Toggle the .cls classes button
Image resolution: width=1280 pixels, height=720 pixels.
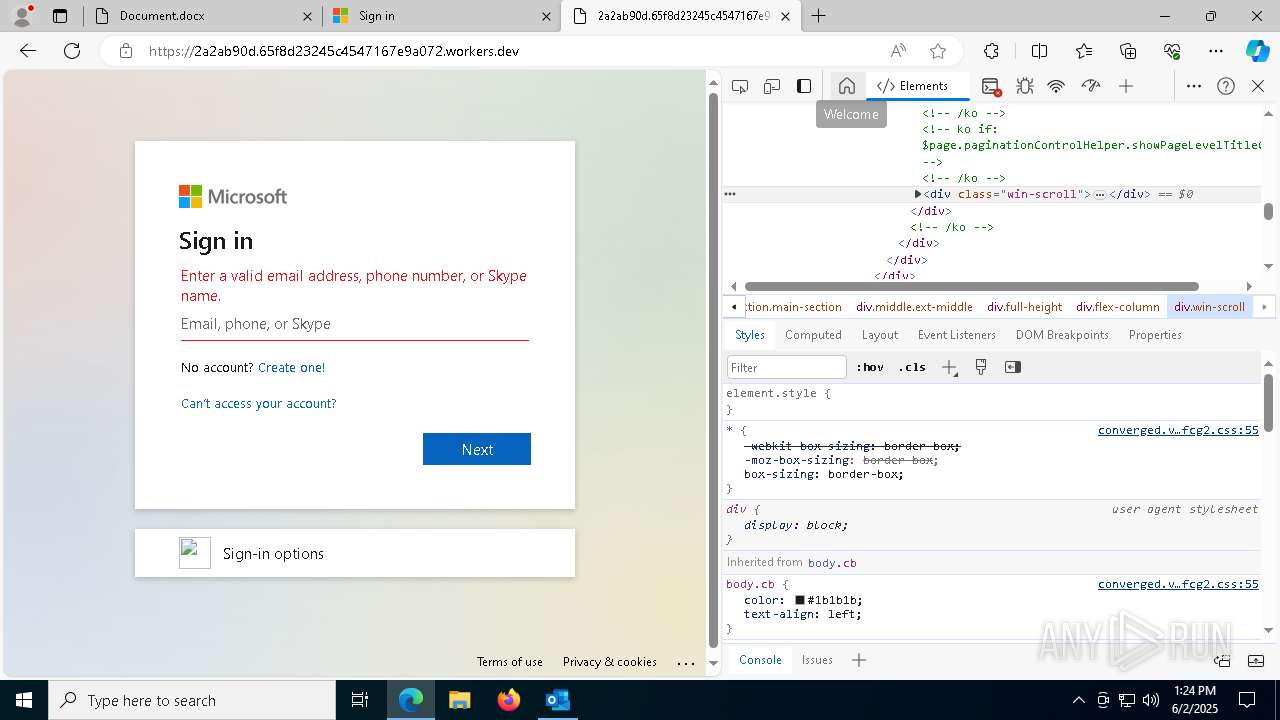(912, 367)
